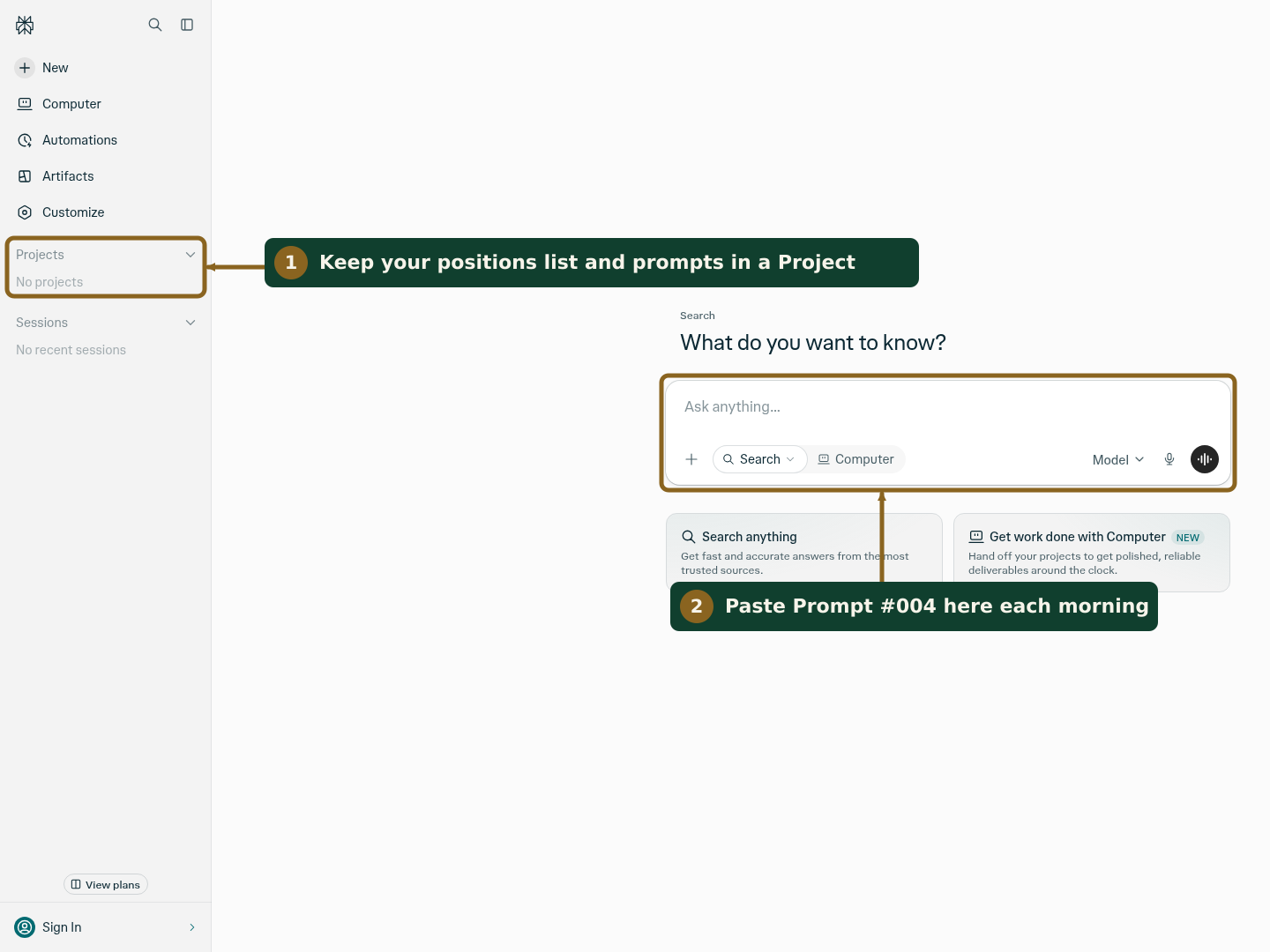Click the attach plus icon in prompt box
Screen dimensions: 1270x952
click(x=691, y=459)
